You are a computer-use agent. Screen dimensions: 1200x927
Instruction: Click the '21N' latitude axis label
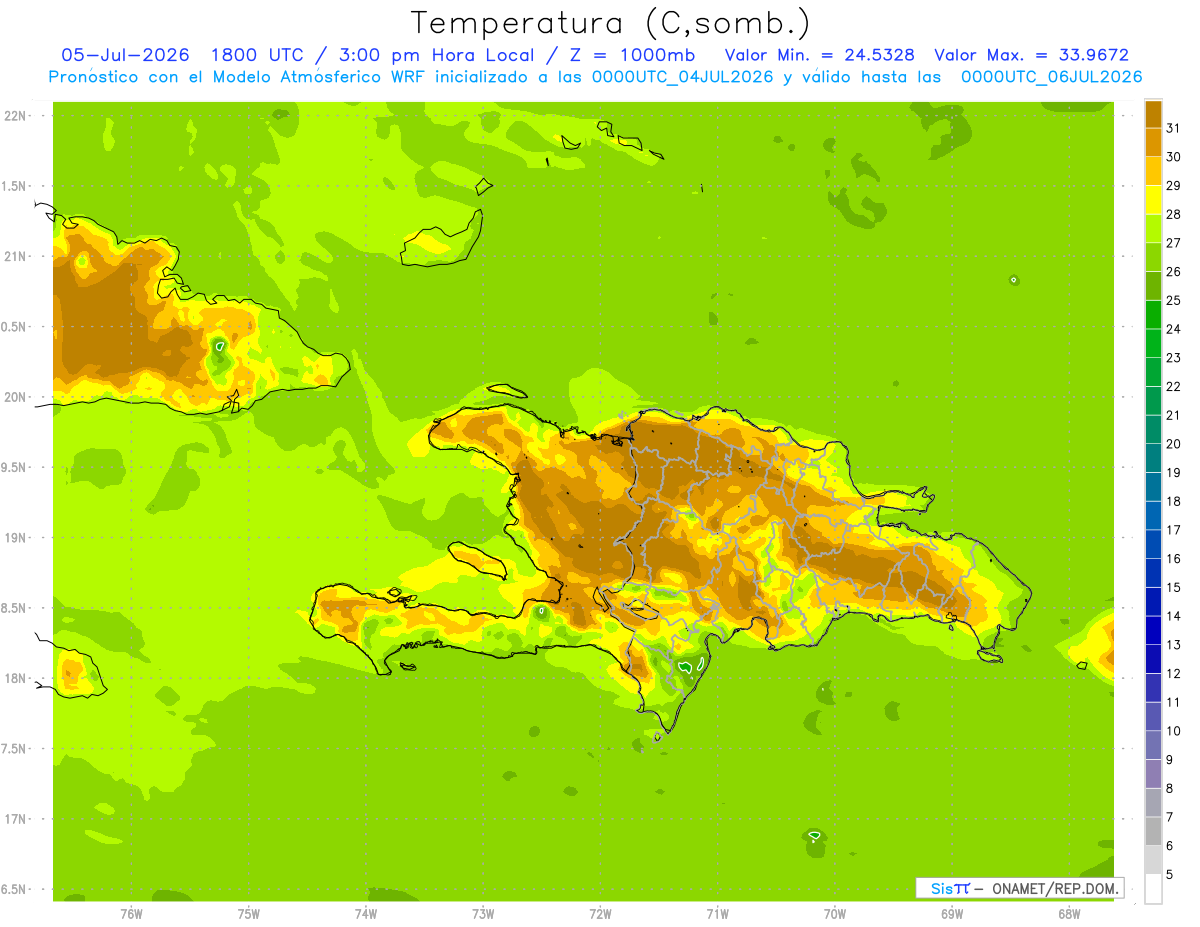(x=16, y=257)
